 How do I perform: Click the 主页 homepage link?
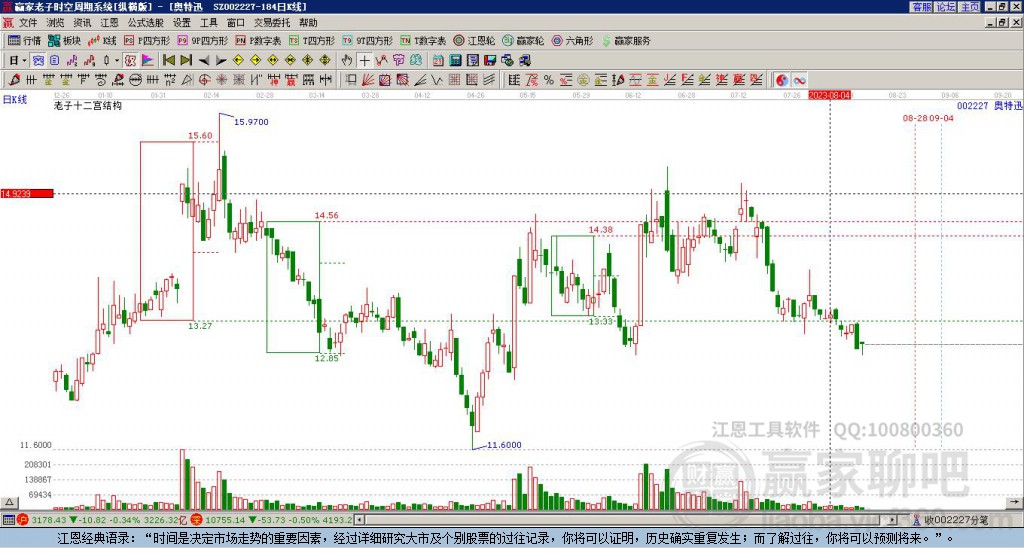[970, 7]
